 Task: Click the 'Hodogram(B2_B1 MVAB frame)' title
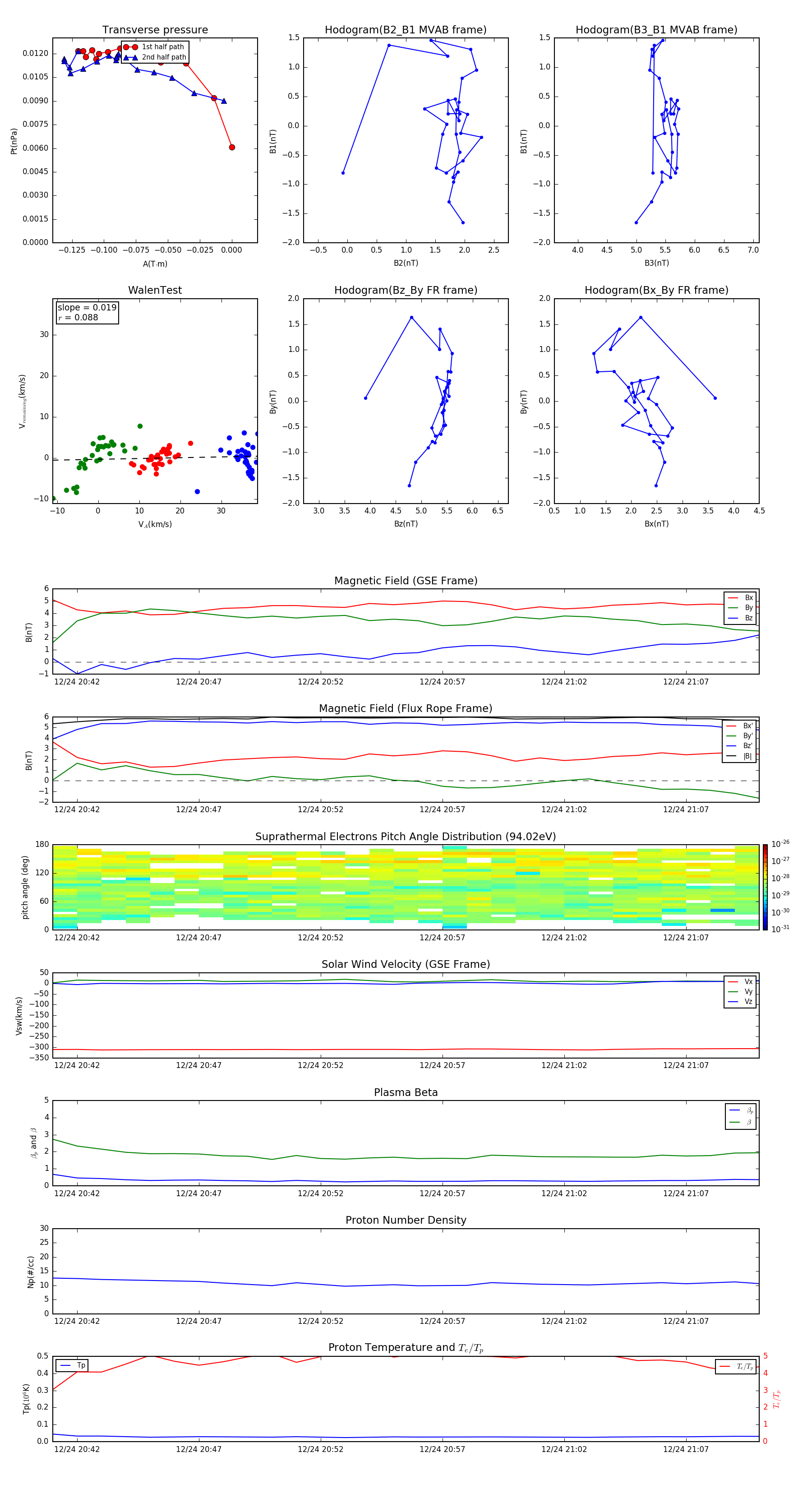tap(406, 30)
